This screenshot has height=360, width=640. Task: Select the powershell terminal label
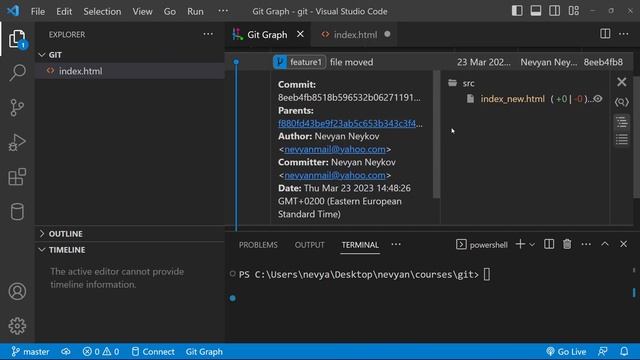click(482, 244)
